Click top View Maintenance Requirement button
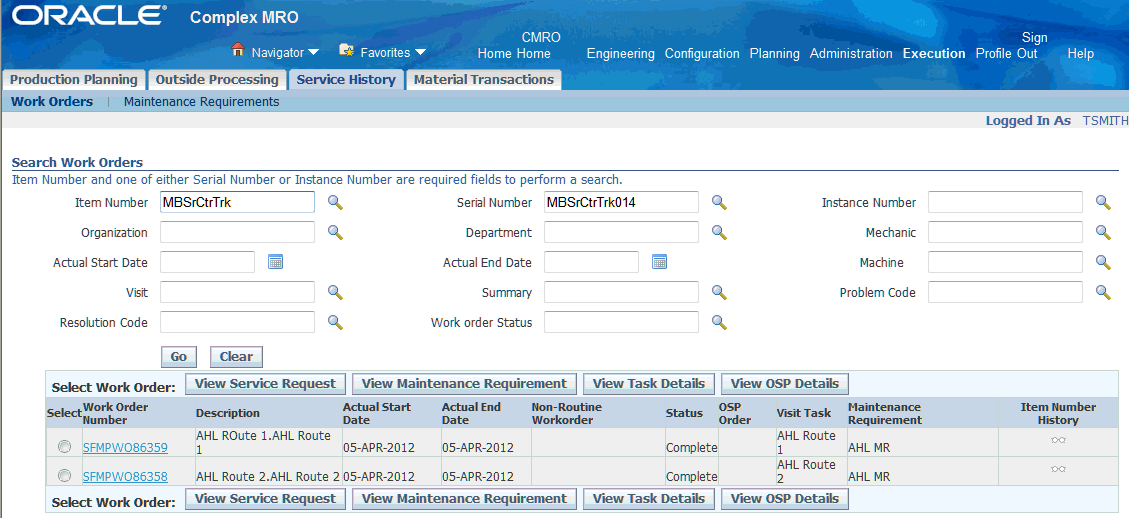Viewport: 1129px width, 518px height. (x=464, y=383)
